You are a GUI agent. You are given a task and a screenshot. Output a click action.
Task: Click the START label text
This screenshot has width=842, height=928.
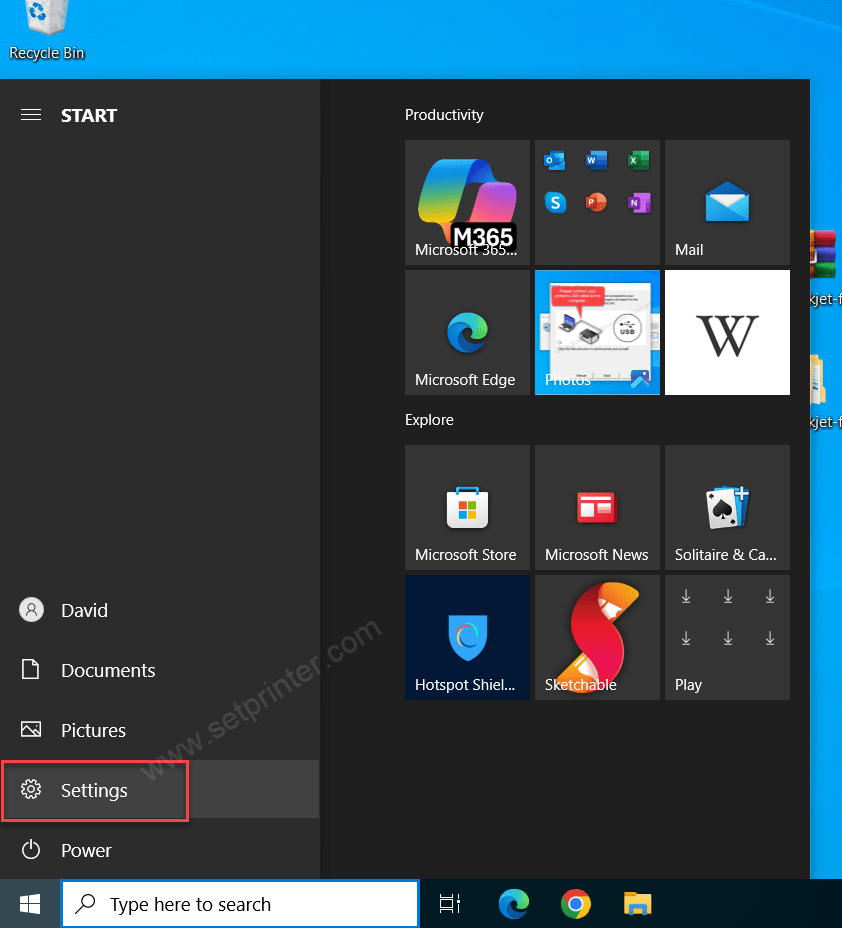click(x=89, y=115)
